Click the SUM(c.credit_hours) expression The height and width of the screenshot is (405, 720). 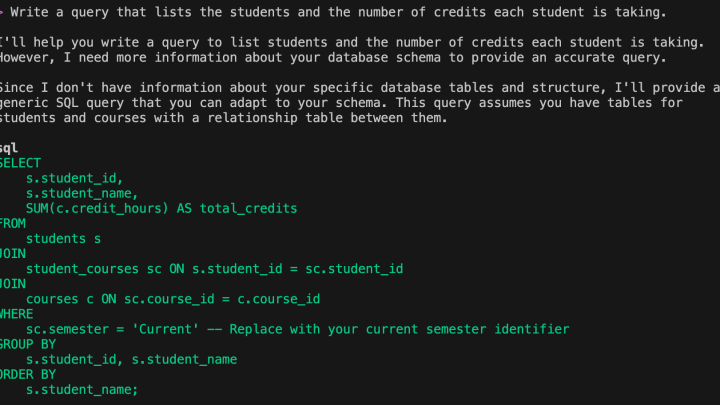[97, 208]
